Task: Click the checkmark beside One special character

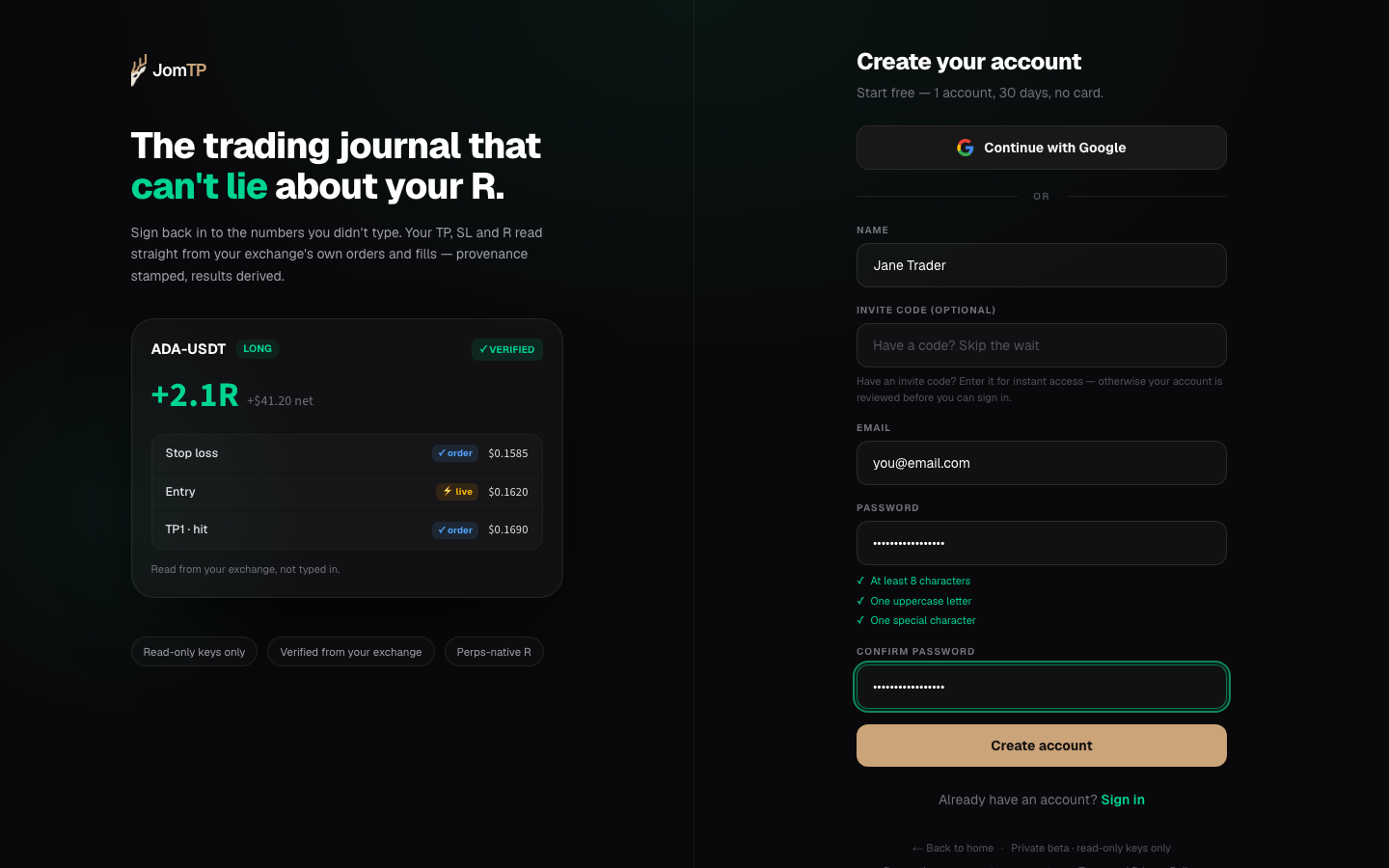Action: [860, 620]
